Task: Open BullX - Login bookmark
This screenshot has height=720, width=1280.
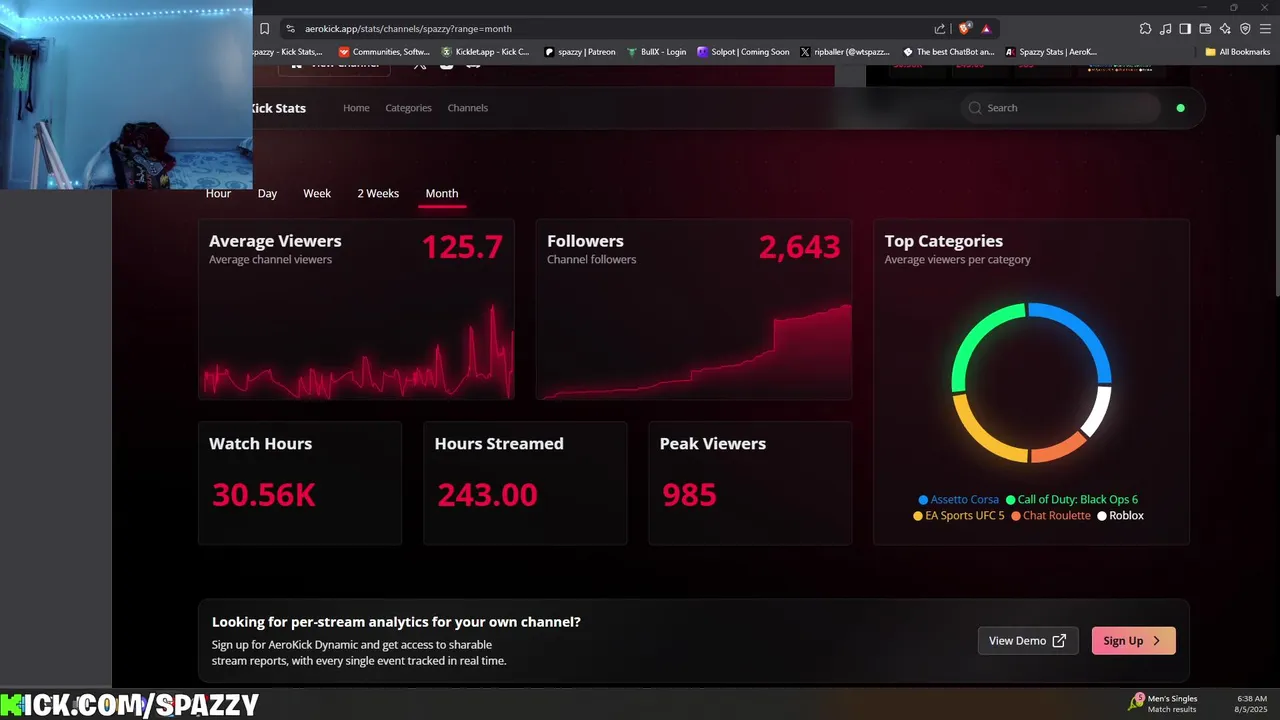Action: [x=657, y=52]
